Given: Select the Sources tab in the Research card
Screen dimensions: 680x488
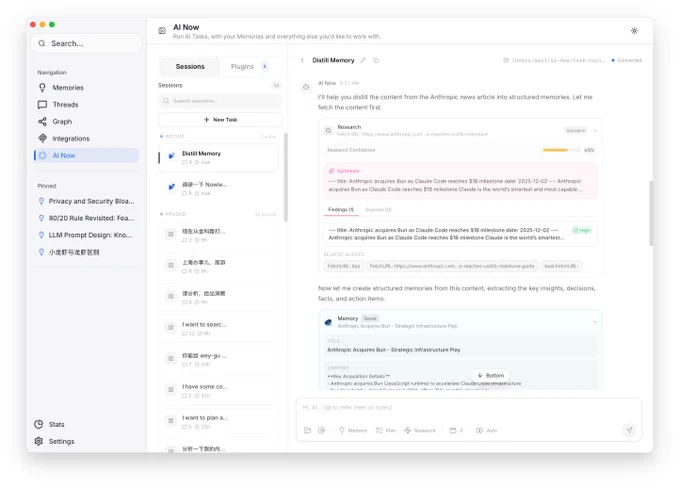Looking at the screenshot, I should [x=378, y=210].
